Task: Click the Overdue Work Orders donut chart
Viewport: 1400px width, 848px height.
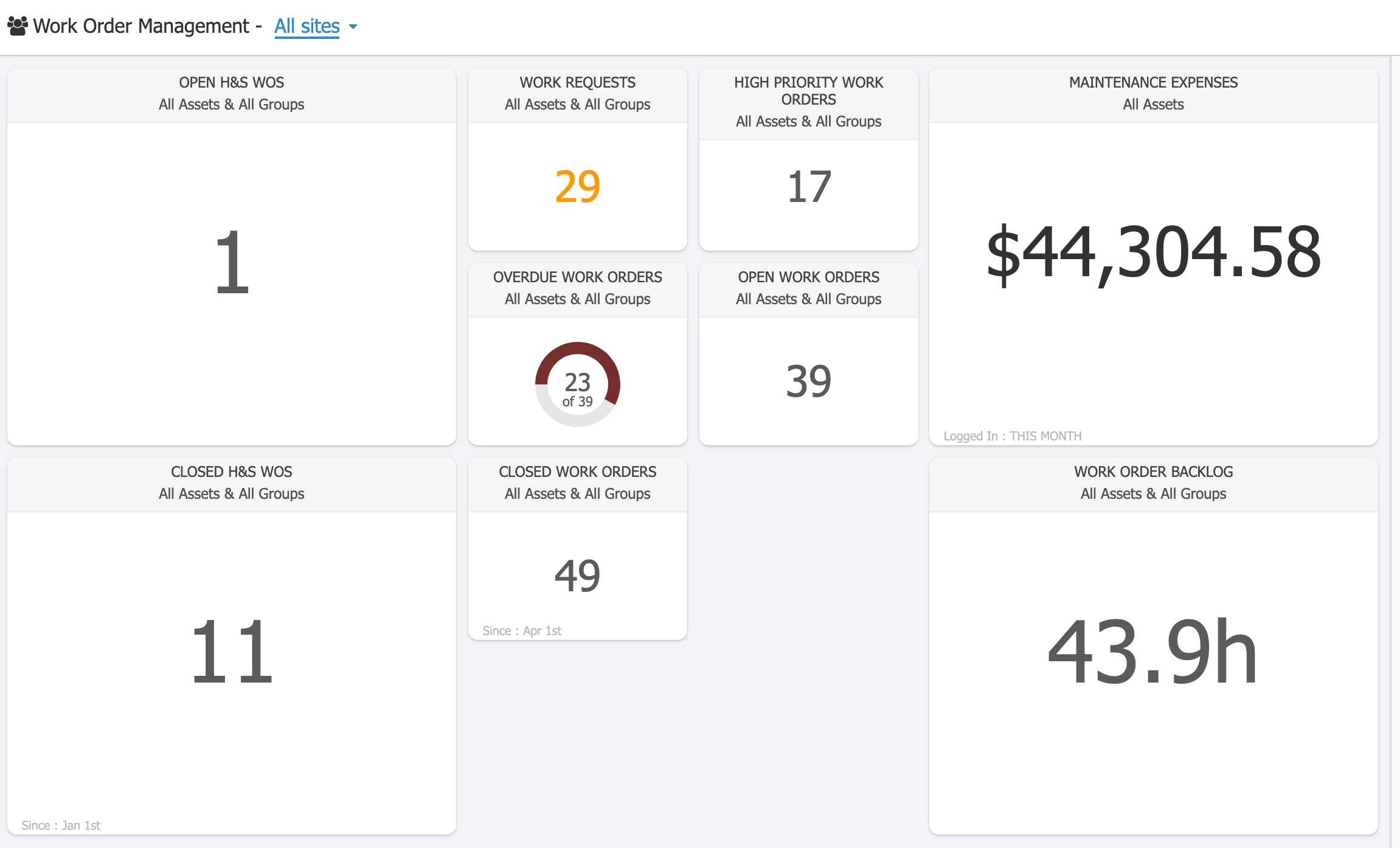Action: coord(577,382)
